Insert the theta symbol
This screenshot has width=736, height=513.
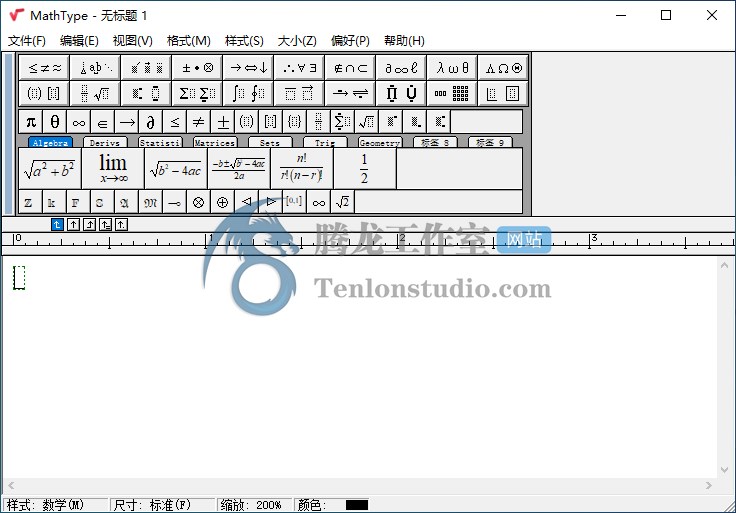point(54,122)
